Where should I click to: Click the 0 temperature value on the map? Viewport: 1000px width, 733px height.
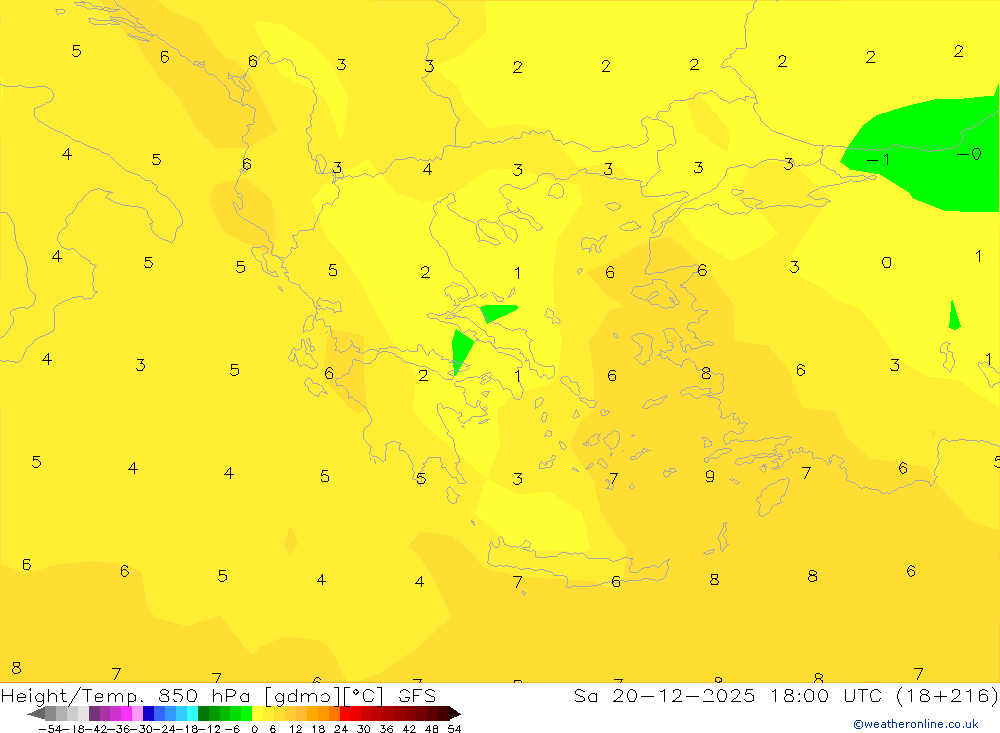[x=886, y=262]
